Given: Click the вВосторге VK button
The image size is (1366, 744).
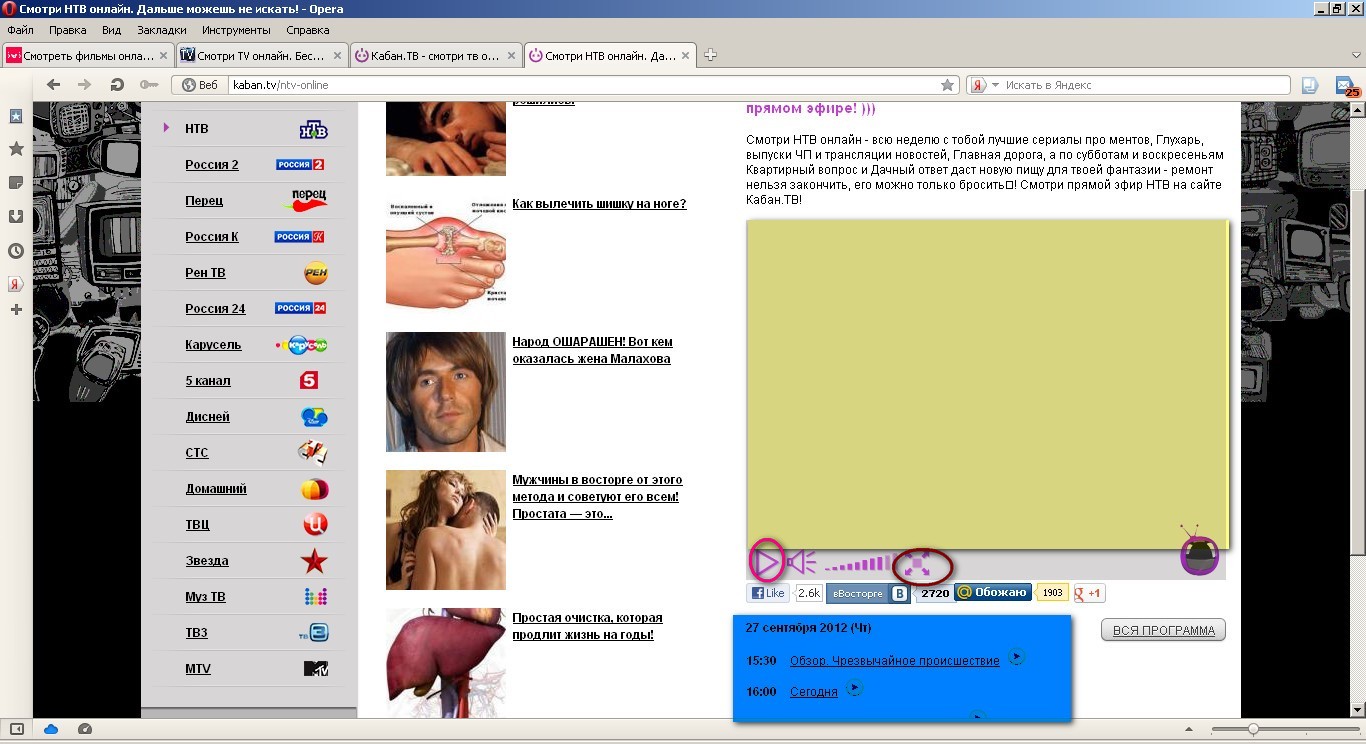Looking at the screenshot, I should click(x=868, y=593).
